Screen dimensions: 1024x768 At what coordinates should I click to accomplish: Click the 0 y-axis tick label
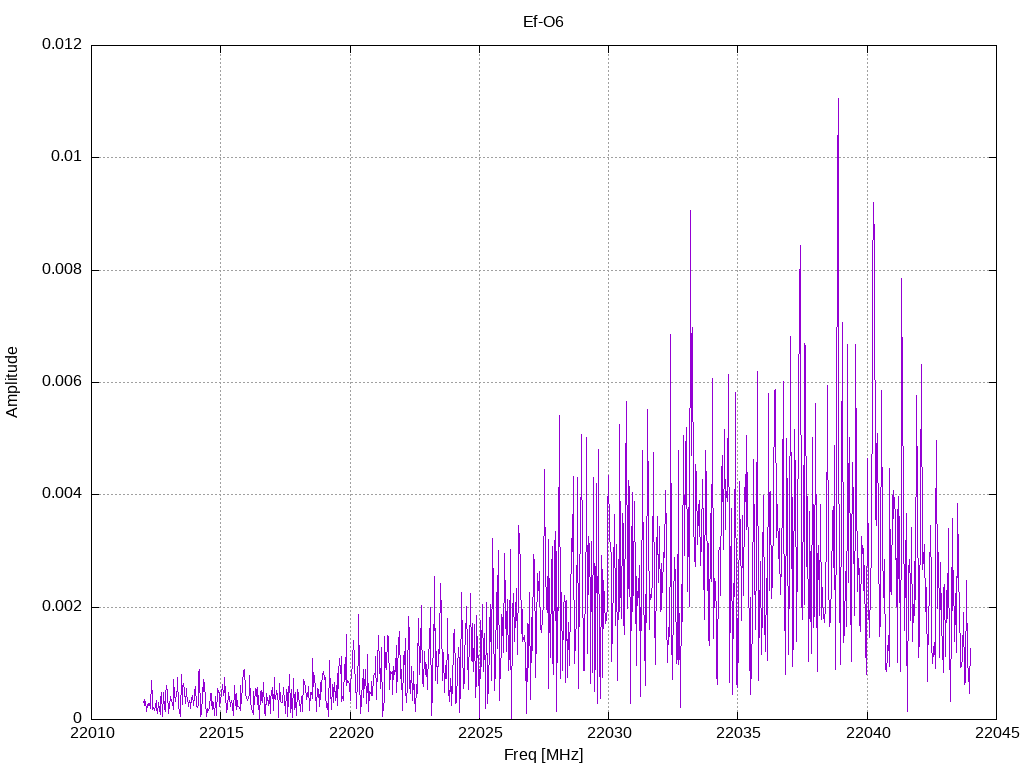(78, 718)
